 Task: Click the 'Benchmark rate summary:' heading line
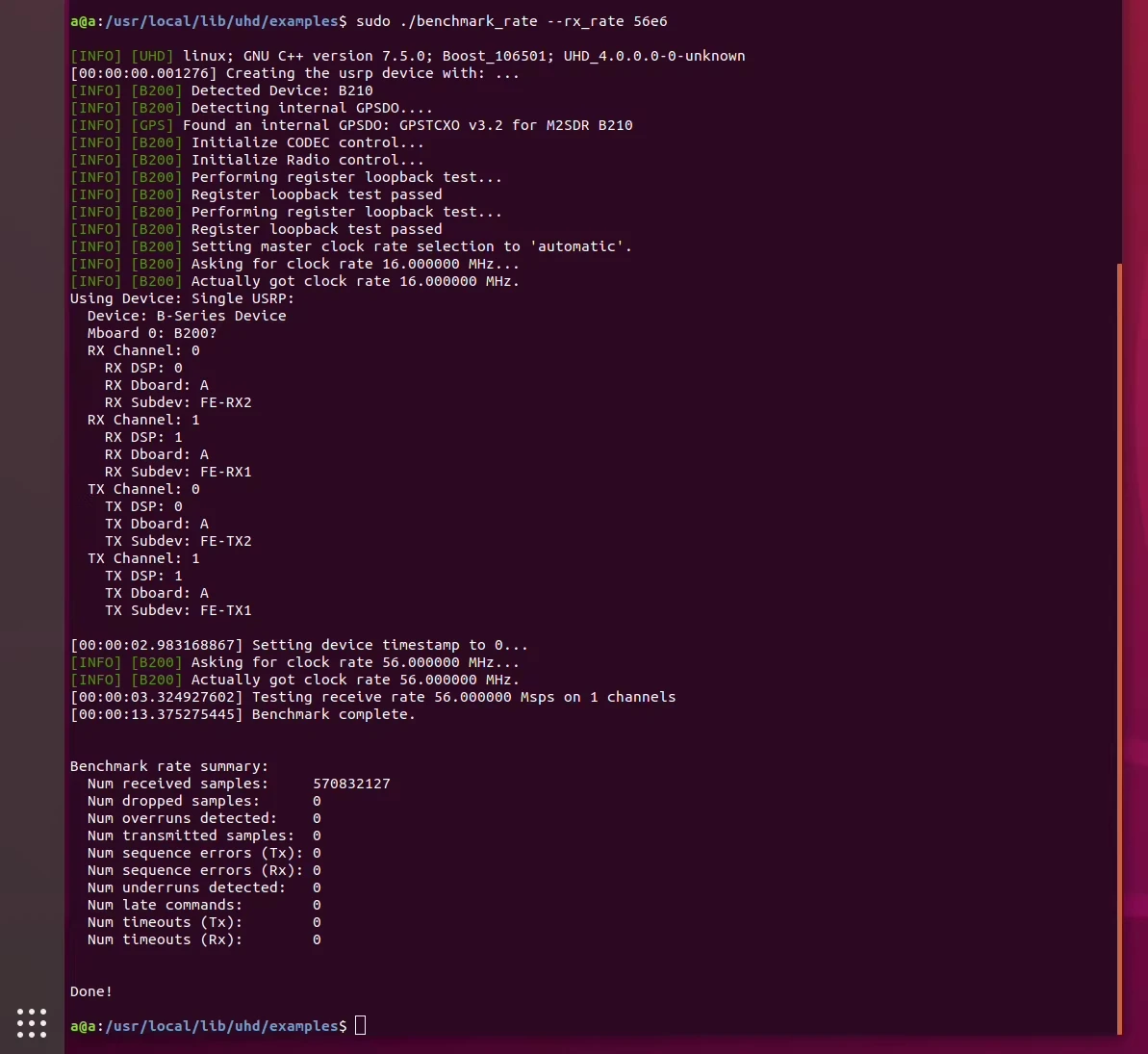pos(169,766)
